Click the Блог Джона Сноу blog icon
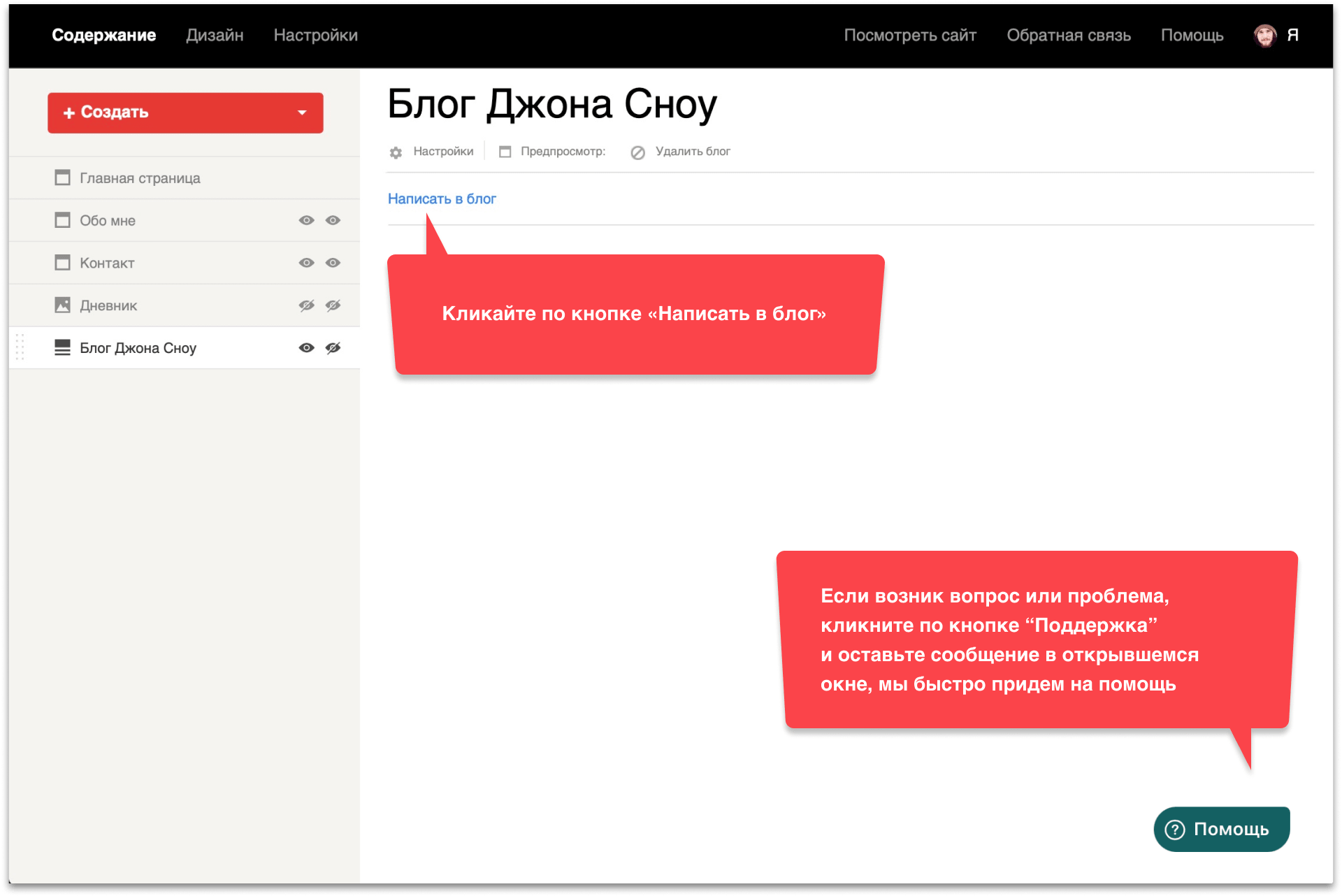Screen dimensions: 1342x896 tap(62, 347)
